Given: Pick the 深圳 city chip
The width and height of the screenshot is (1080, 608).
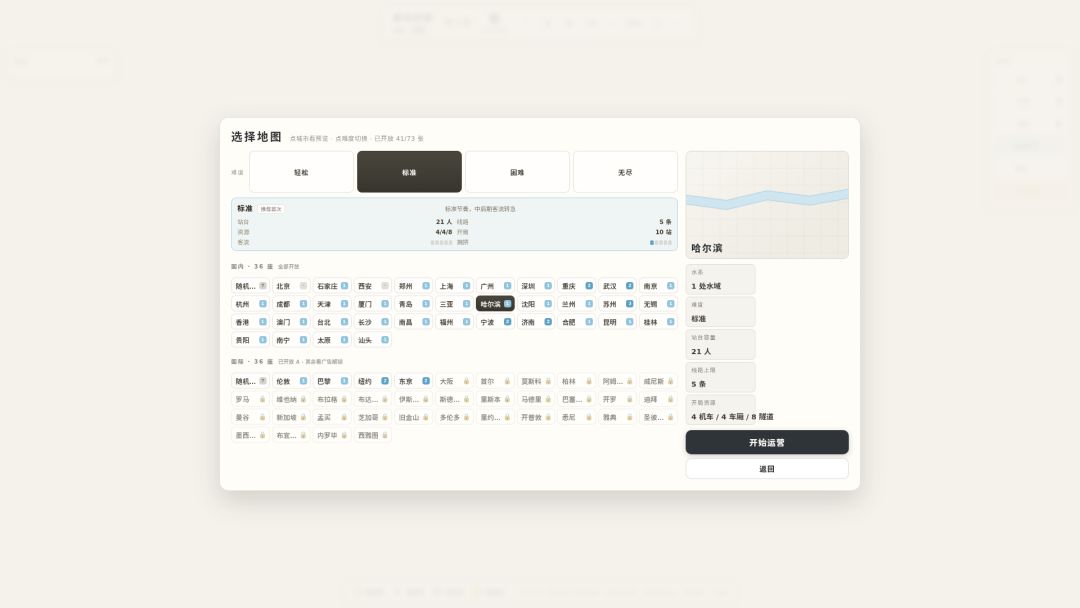Looking at the screenshot, I should 536,286.
